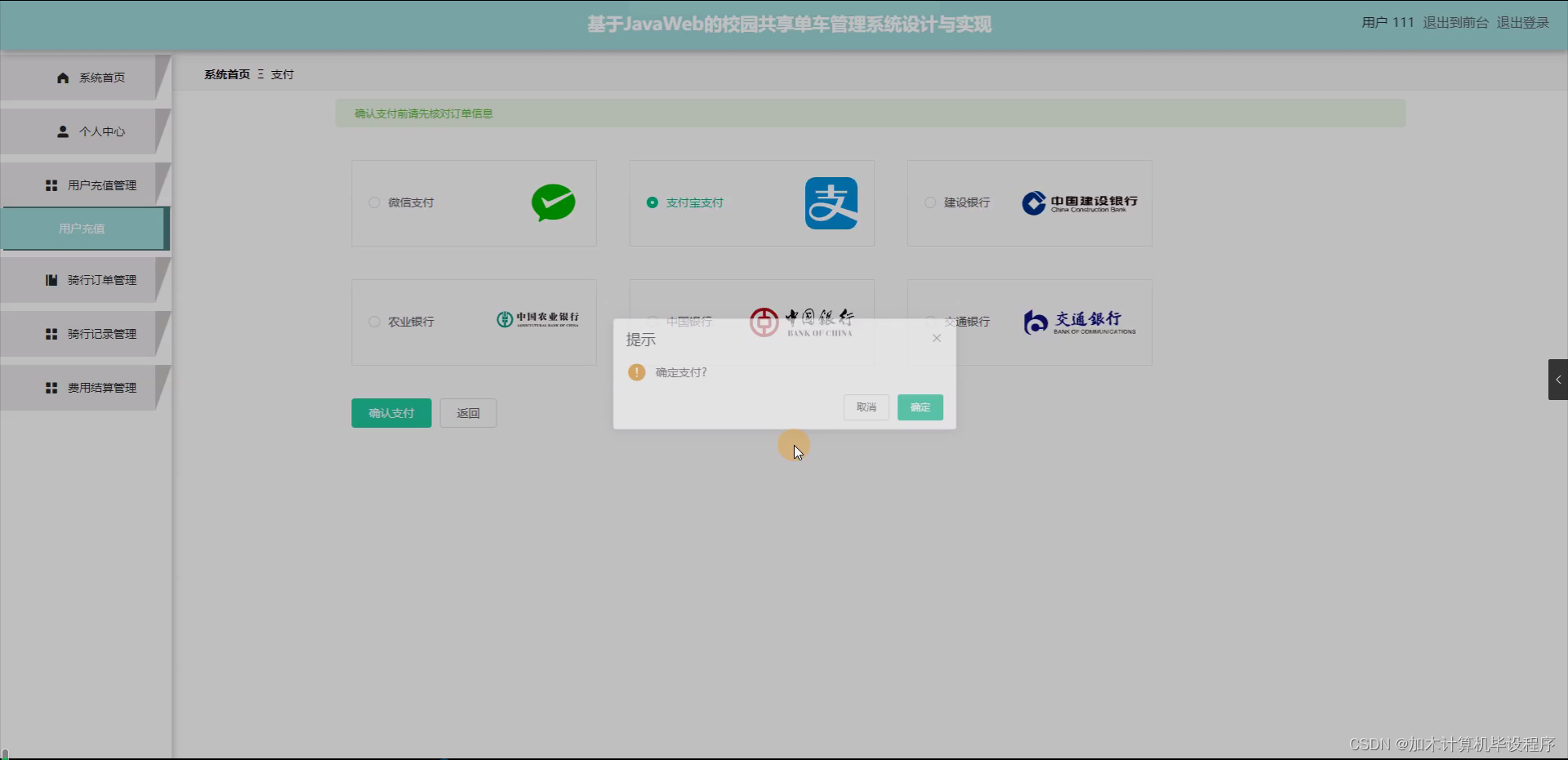Select the 农业银行 radio button
The height and width of the screenshot is (760, 1568).
374,322
